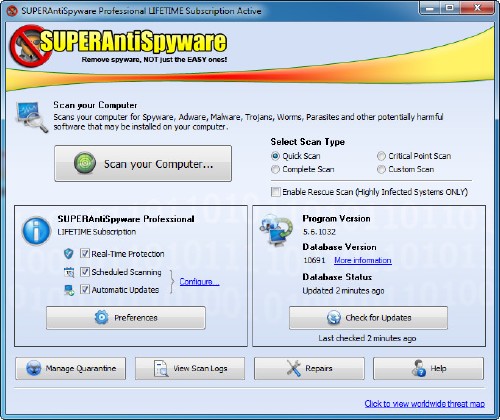Select the Custom Scan radio button
The image size is (500, 420).
(381, 169)
